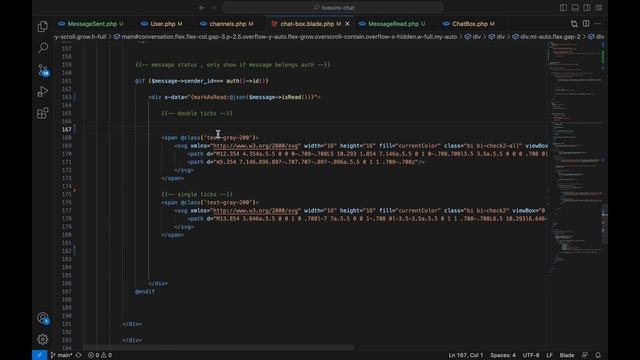Open notifications bell in status bar
This screenshot has height=360, width=640.
598,355
